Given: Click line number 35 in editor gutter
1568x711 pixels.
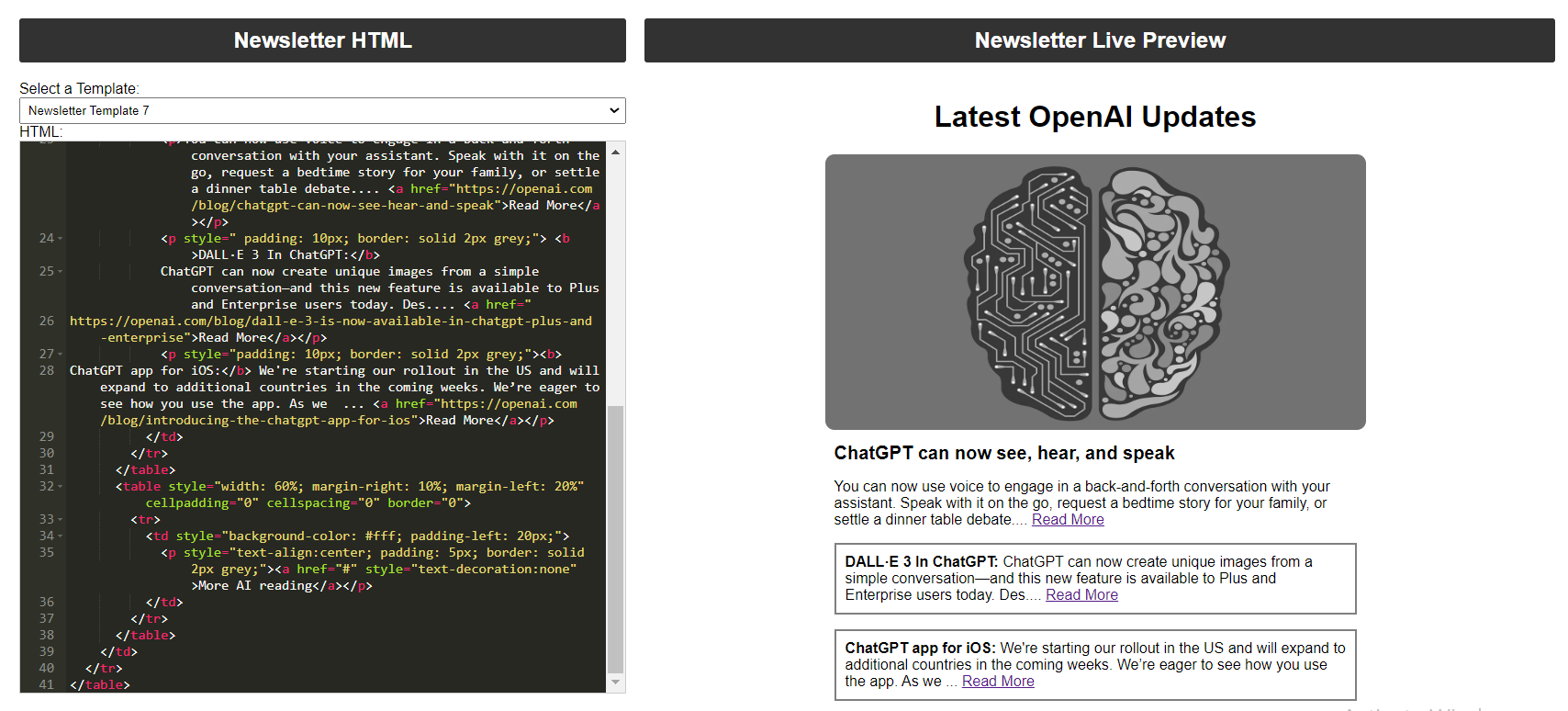Looking at the screenshot, I should pos(47,553).
